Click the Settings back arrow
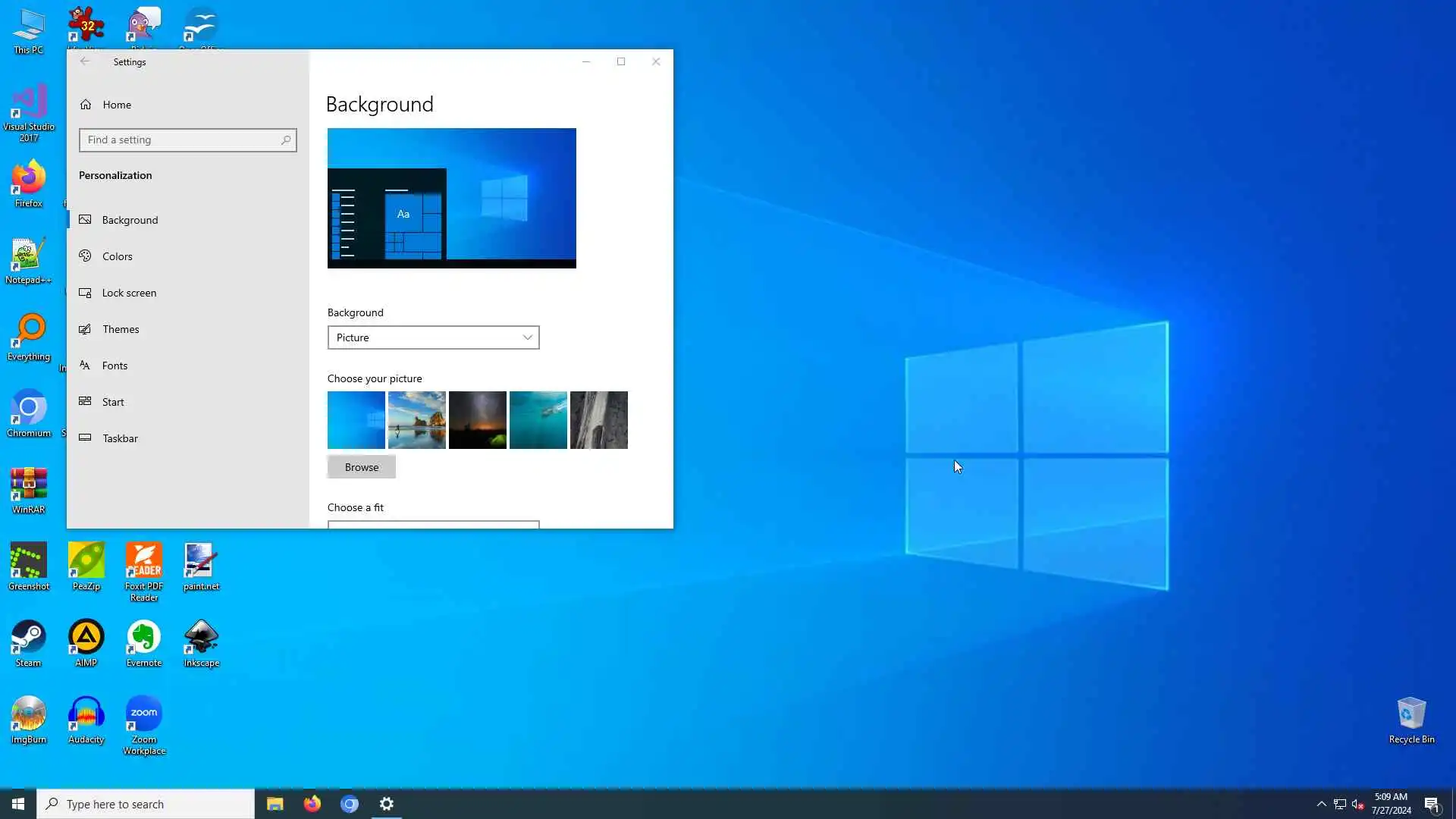This screenshot has height=819, width=1456. [x=85, y=61]
